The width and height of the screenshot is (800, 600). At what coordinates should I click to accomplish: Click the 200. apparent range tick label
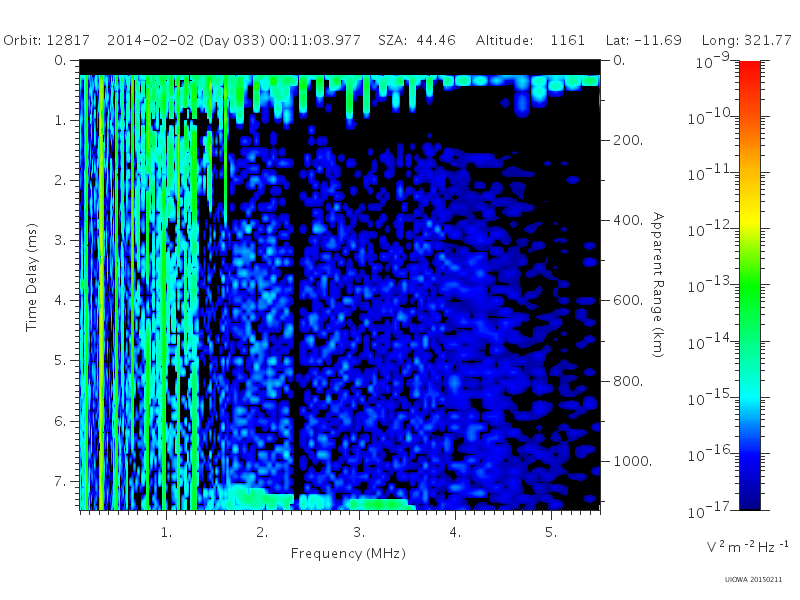pyautogui.click(x=628, y=140)
